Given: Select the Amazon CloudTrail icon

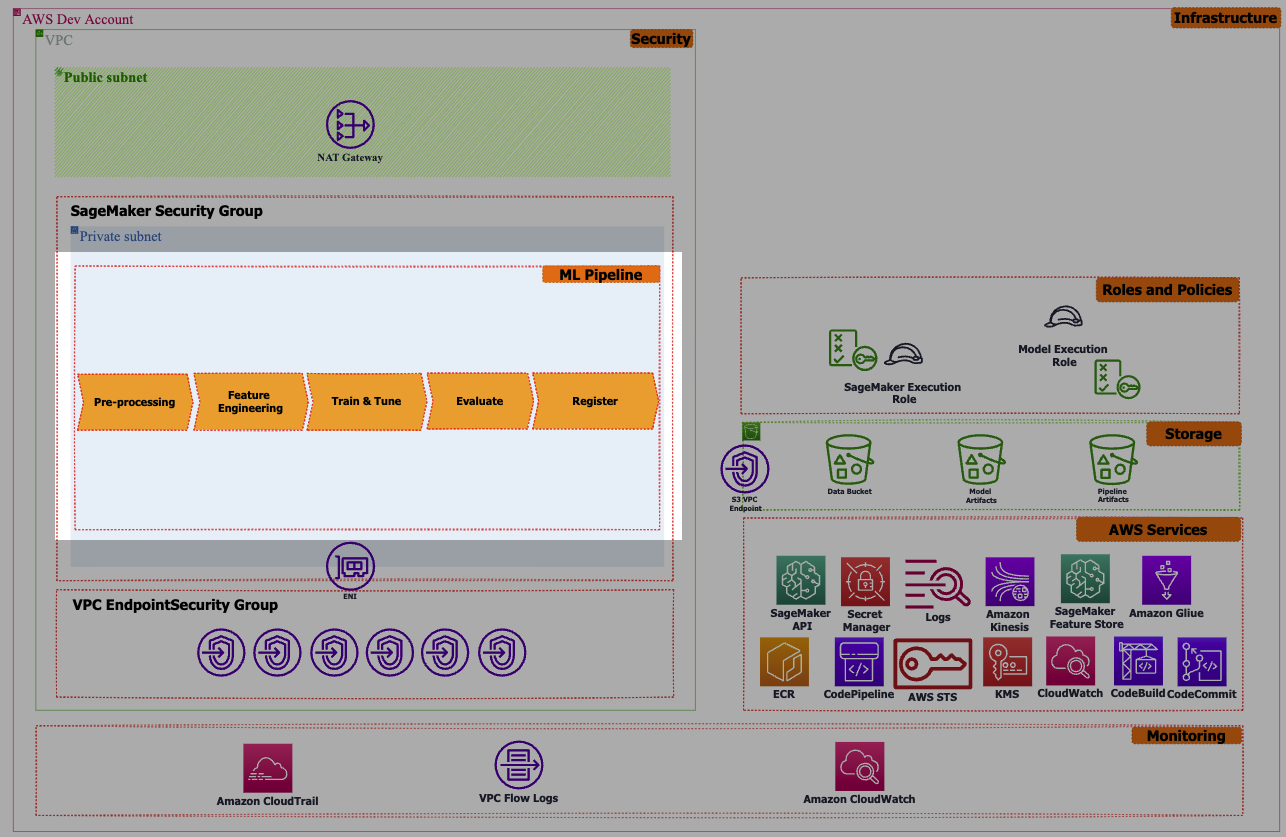Looking at the screenshot, I should [268, 768].
